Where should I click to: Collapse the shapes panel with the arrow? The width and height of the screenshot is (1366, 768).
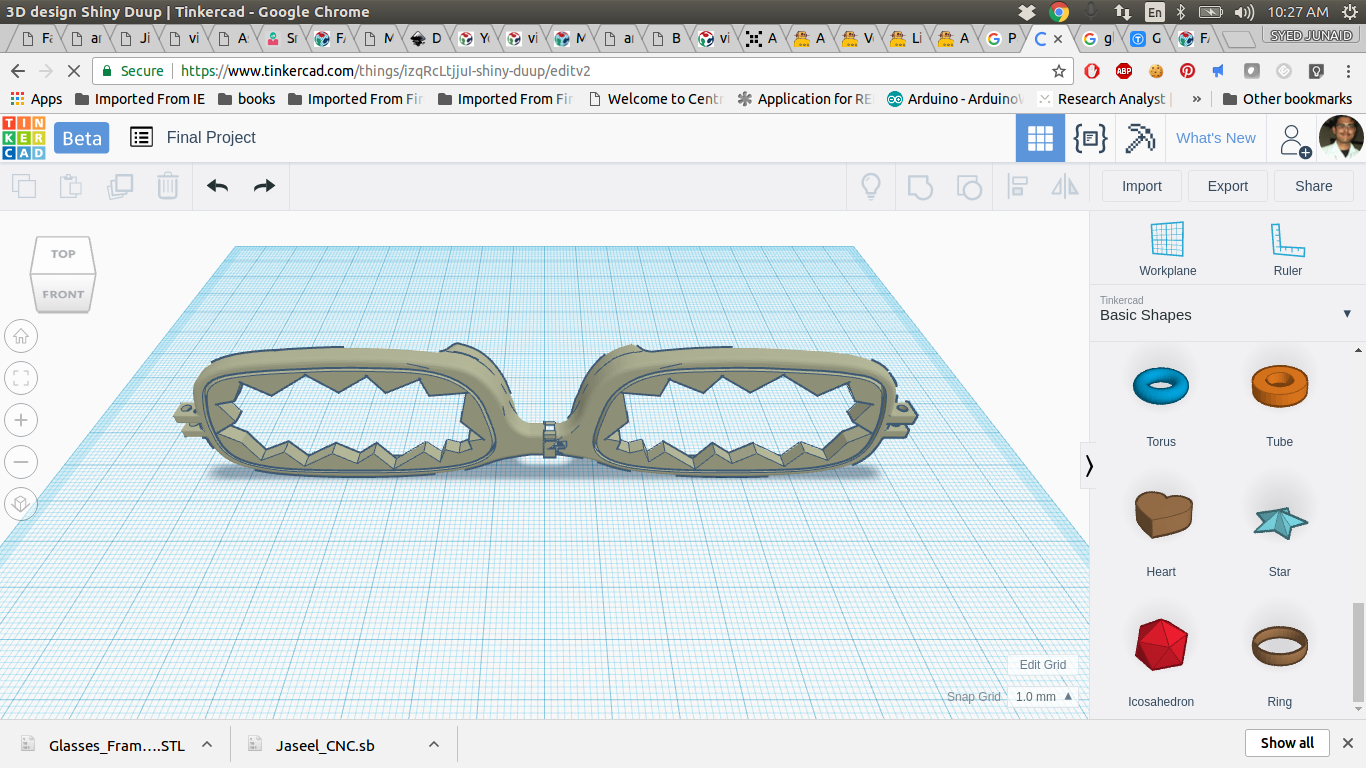point(1089,466)
